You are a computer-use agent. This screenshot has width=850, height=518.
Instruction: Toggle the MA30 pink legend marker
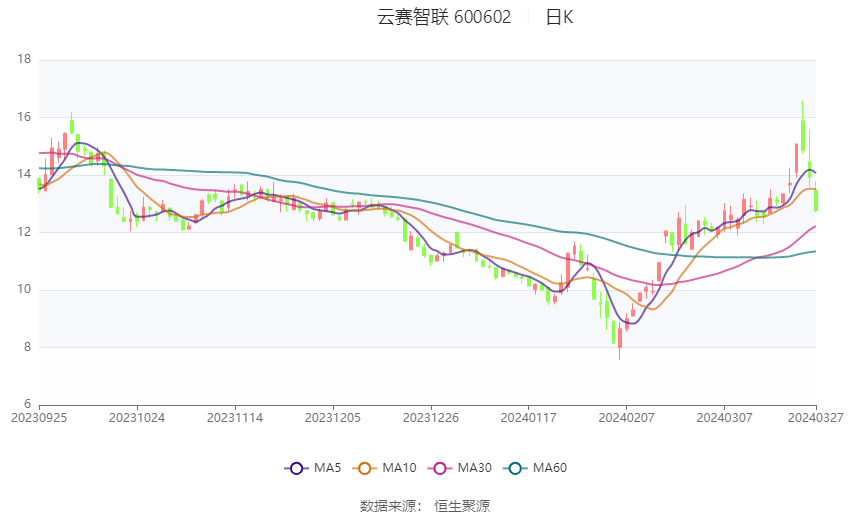pyautogui.click(x=440, y=468)
